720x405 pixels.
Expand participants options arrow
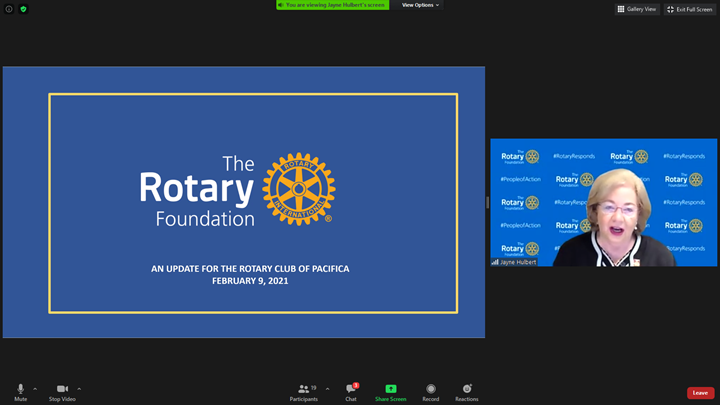coord(327,389)
